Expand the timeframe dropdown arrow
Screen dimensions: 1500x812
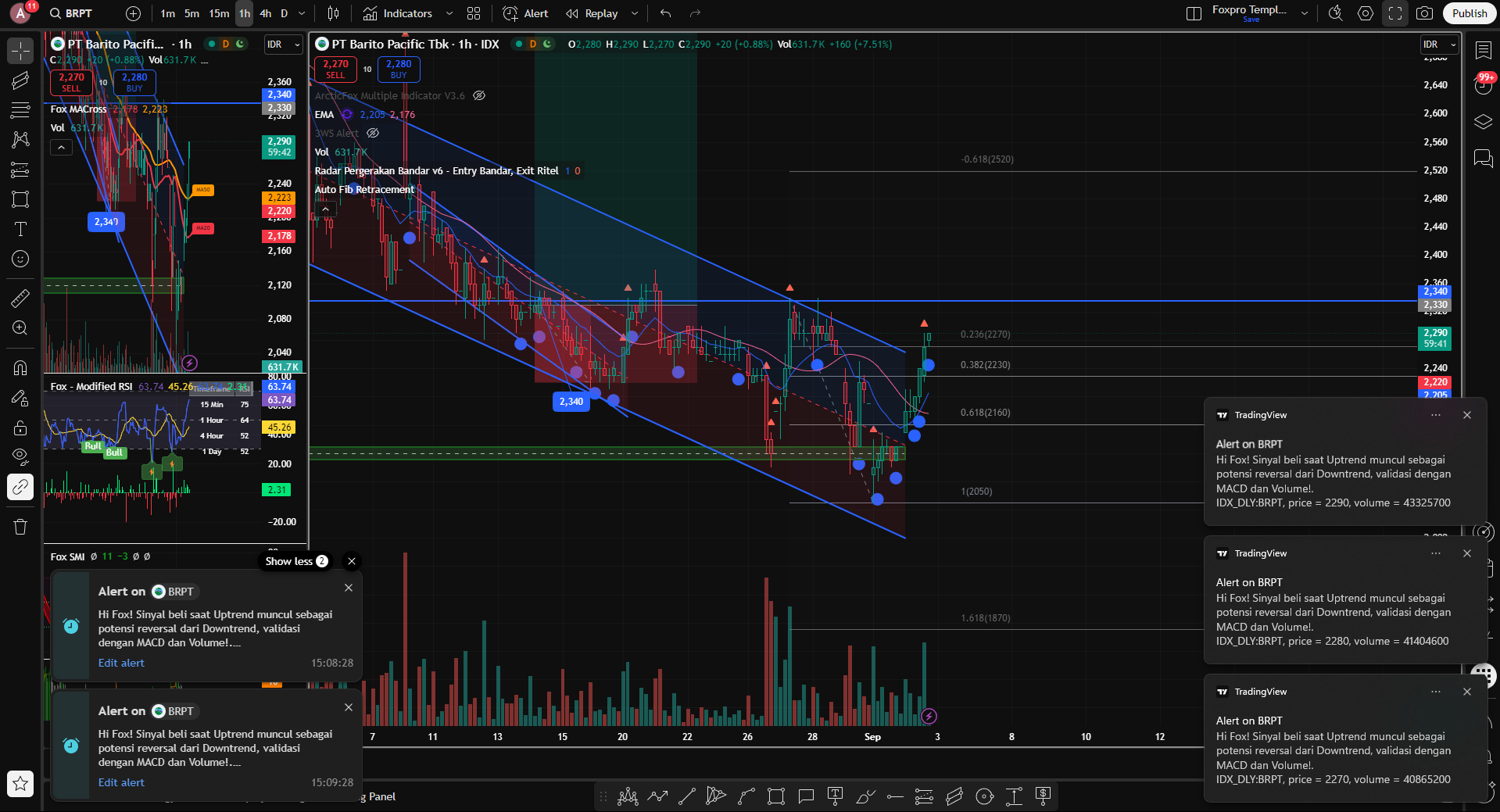tap(302, 13)
